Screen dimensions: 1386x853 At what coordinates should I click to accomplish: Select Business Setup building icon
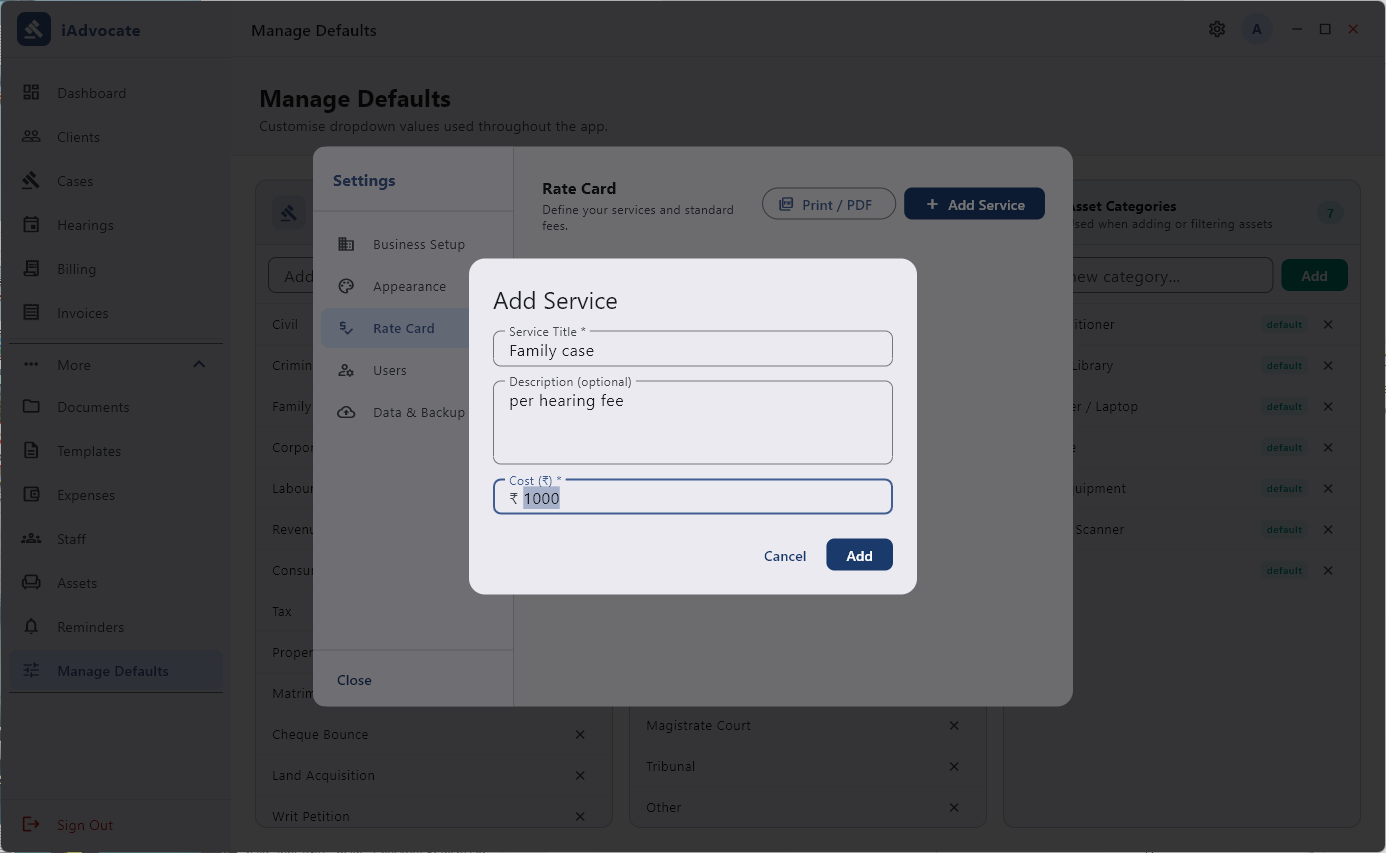click(x=346, y=244)
